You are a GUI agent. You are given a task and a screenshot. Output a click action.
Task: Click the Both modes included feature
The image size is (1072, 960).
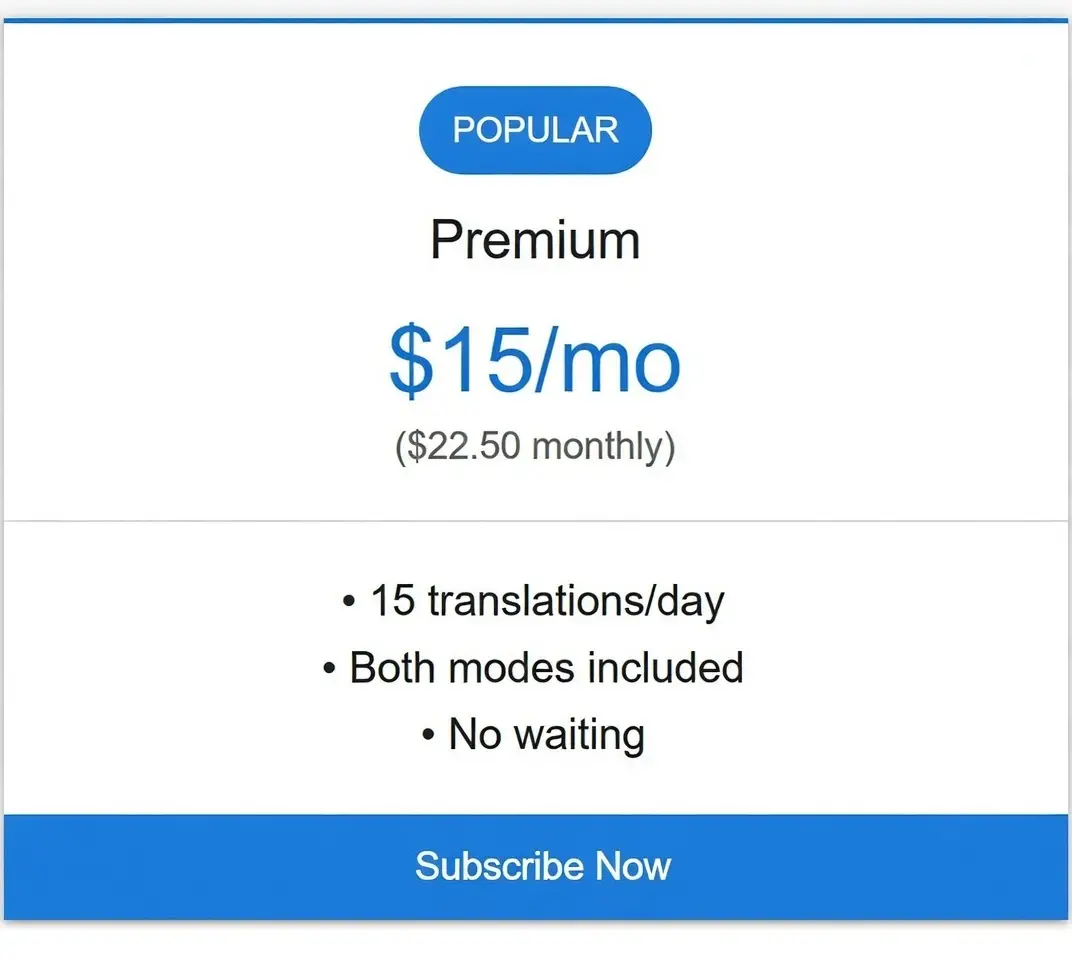click(546, 668)
